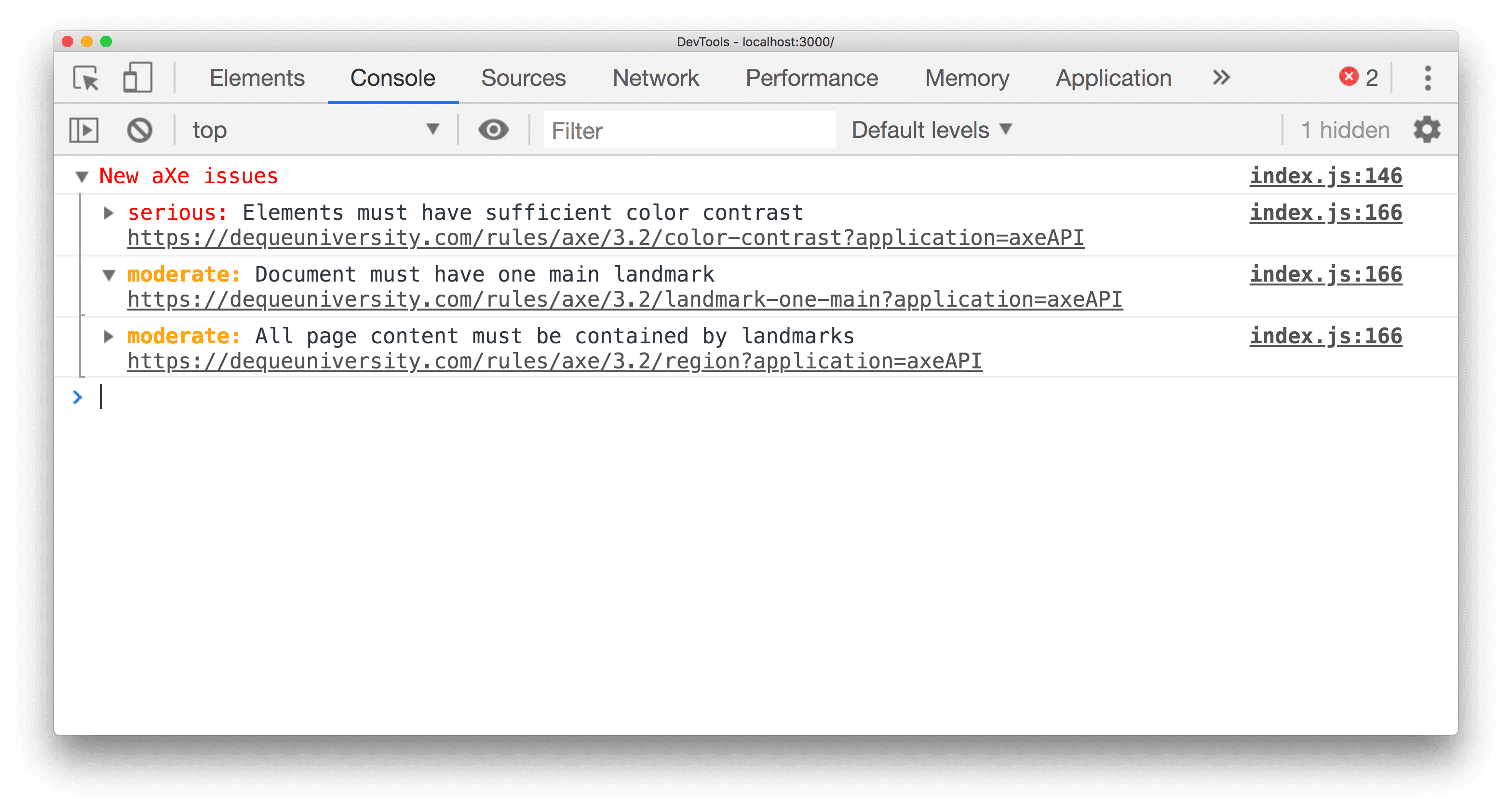Click the Clear console icon
Image resolution: width=1512 pixels, height=812 pixels.
[x=140, y=129]
